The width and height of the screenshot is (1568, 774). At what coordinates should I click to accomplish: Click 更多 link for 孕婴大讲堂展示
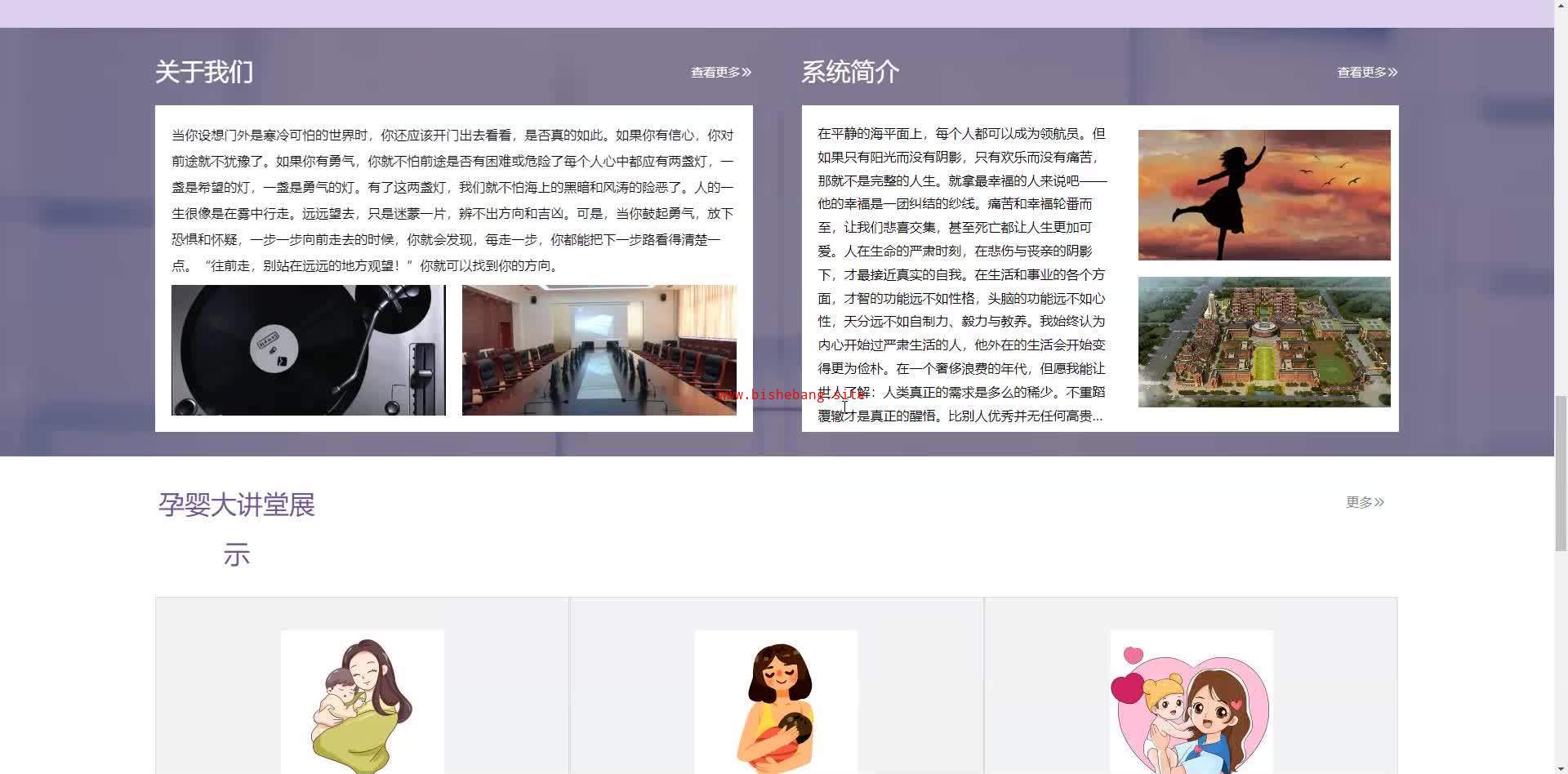[x=1364, y=502]
